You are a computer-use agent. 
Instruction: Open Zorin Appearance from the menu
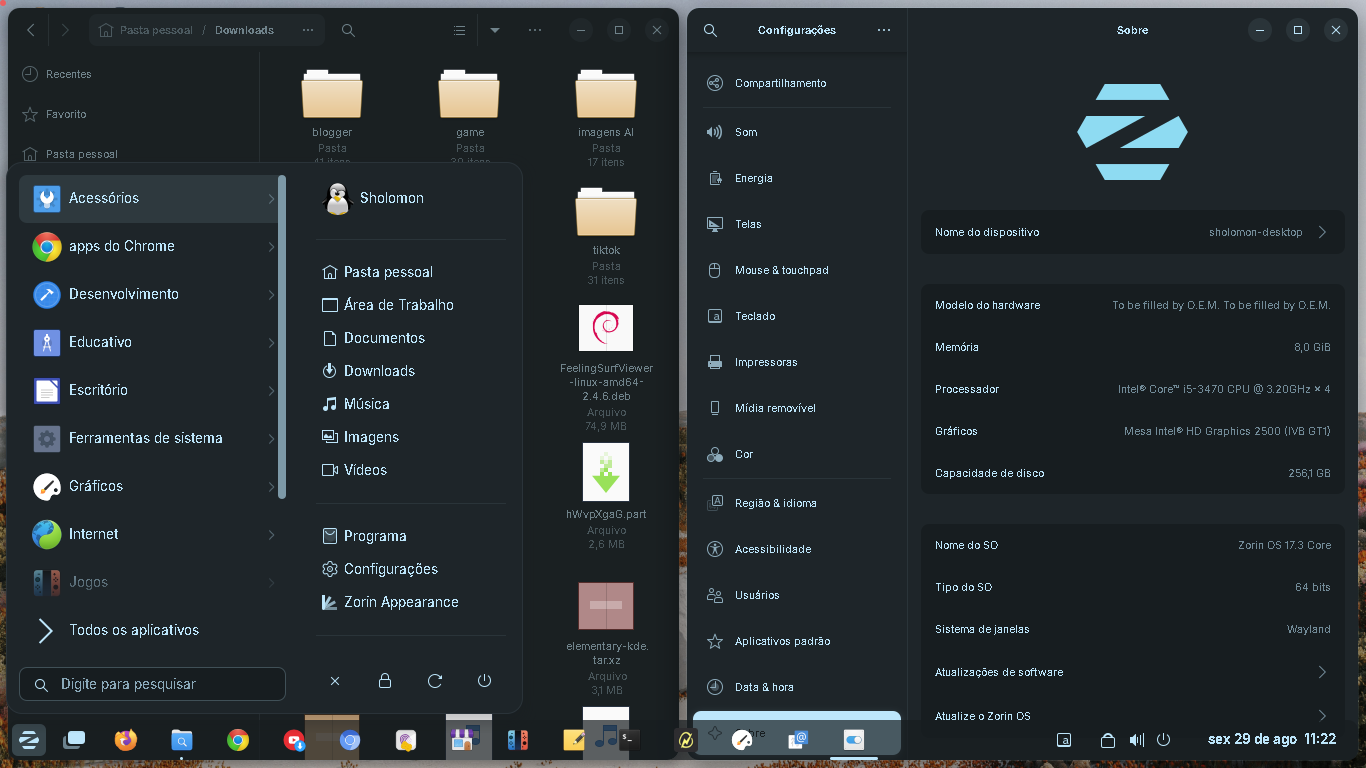coord(400,602)
